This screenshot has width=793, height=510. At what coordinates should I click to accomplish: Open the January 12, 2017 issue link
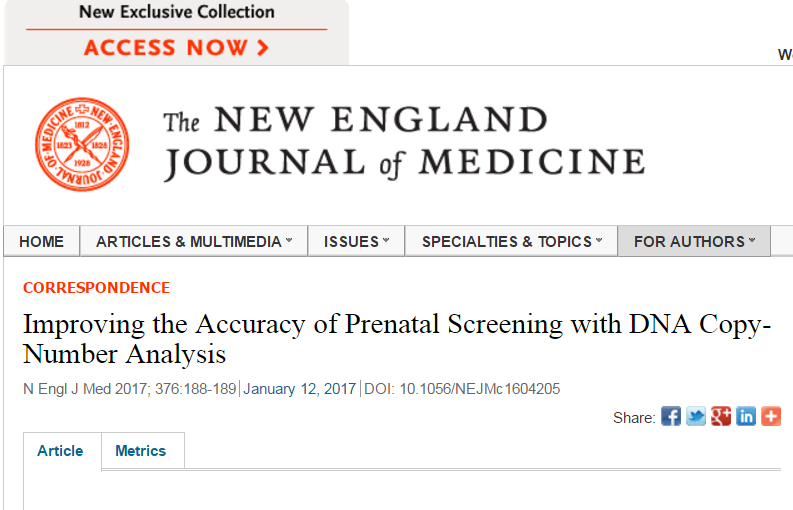(x=299, y=389)
